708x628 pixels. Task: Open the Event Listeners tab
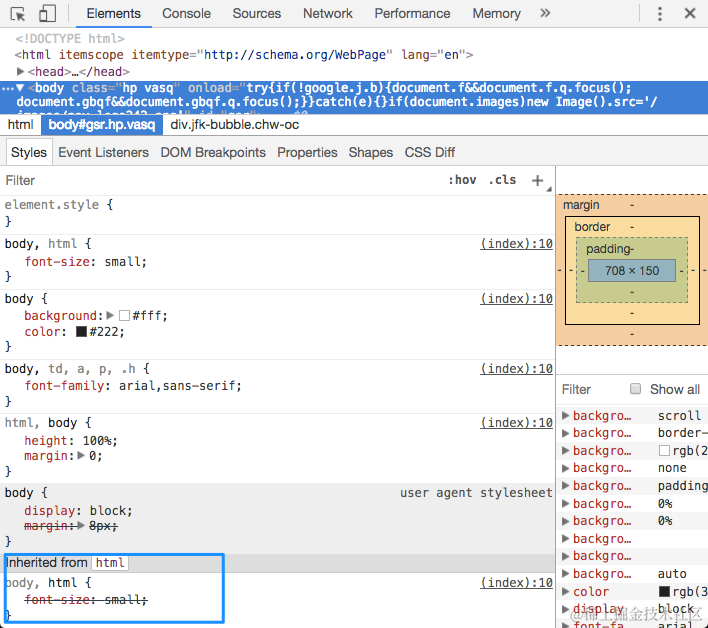(103, 153)
